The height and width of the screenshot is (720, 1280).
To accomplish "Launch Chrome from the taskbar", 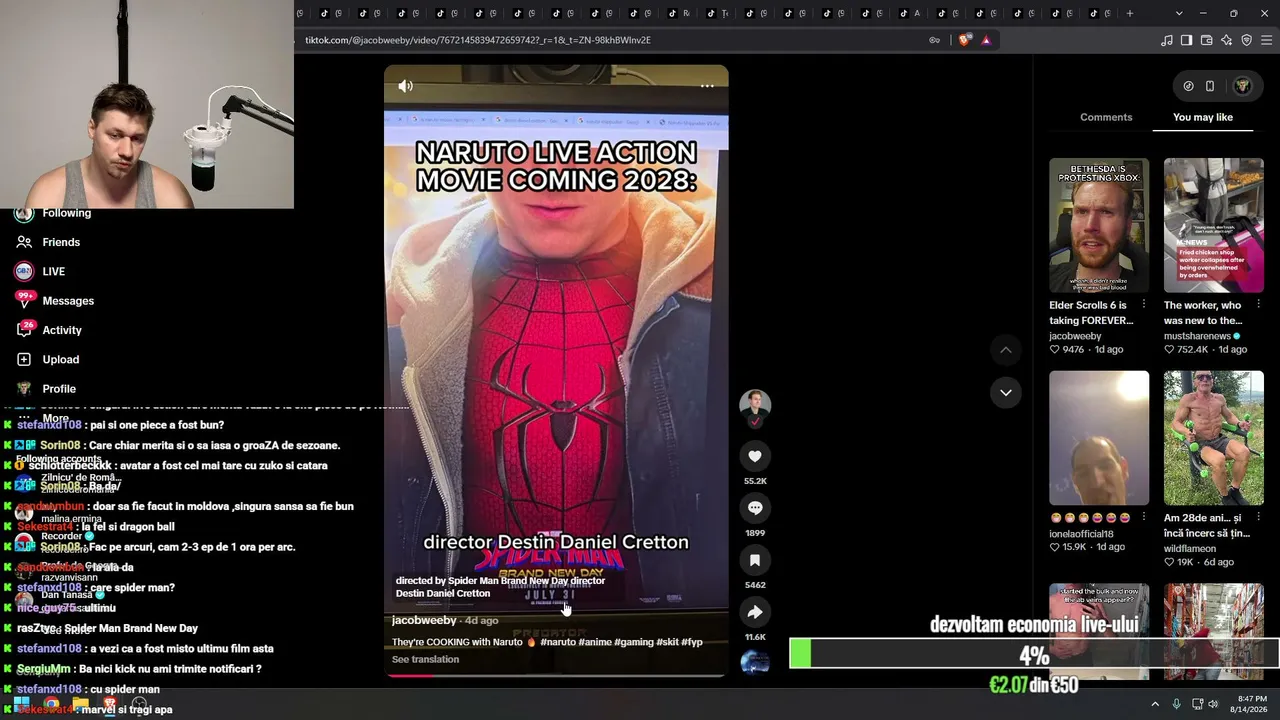I will tap(51, 703).
